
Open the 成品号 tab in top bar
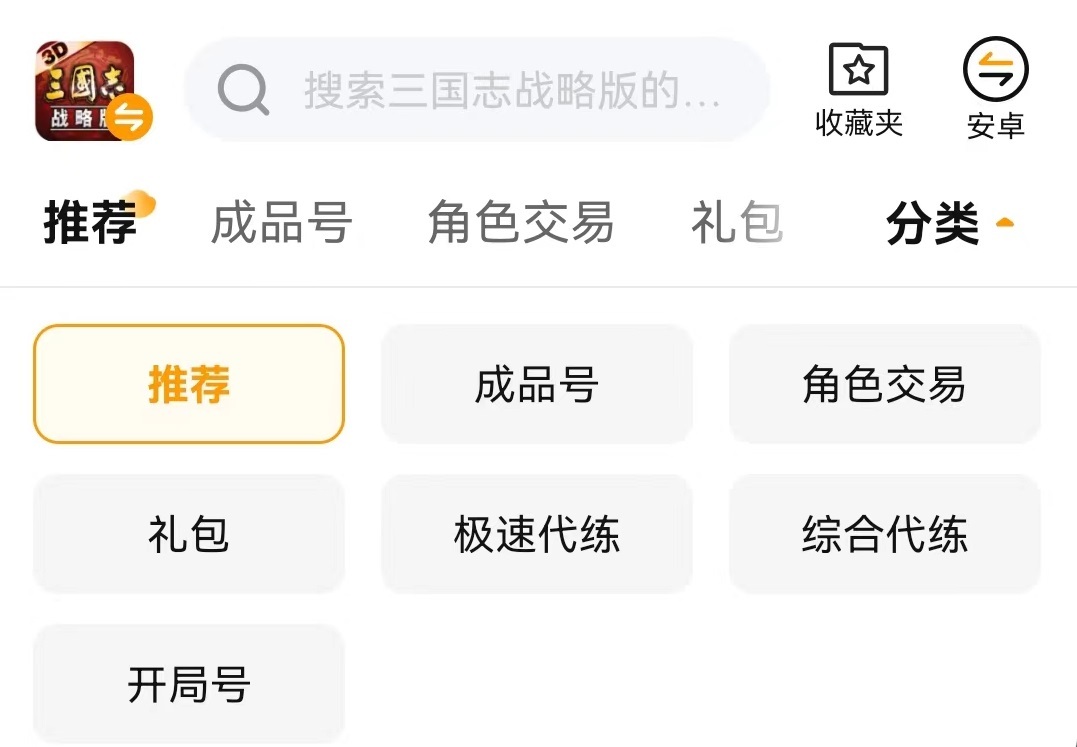click(x=281, y=222)
